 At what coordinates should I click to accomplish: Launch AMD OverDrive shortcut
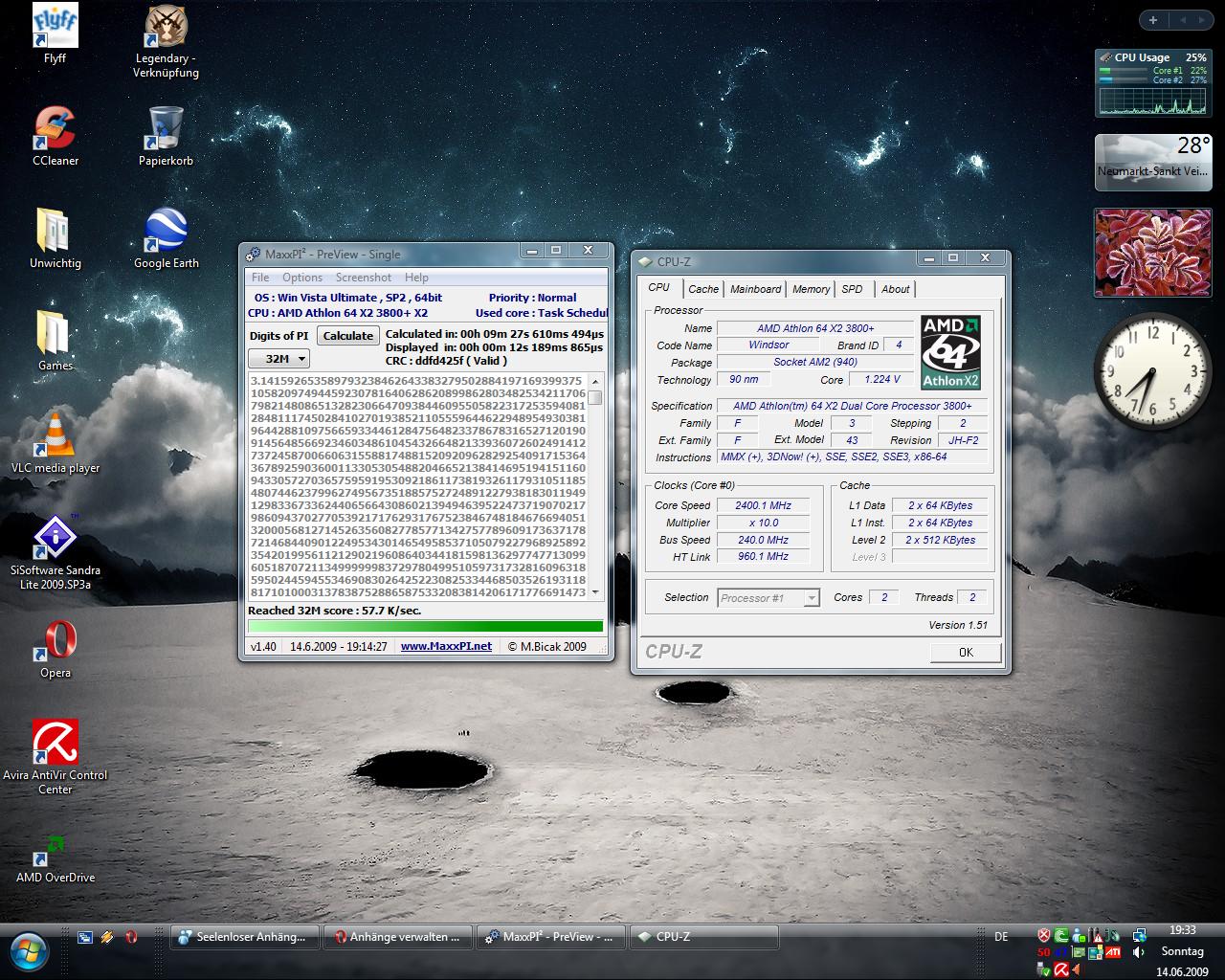[56, 859]
